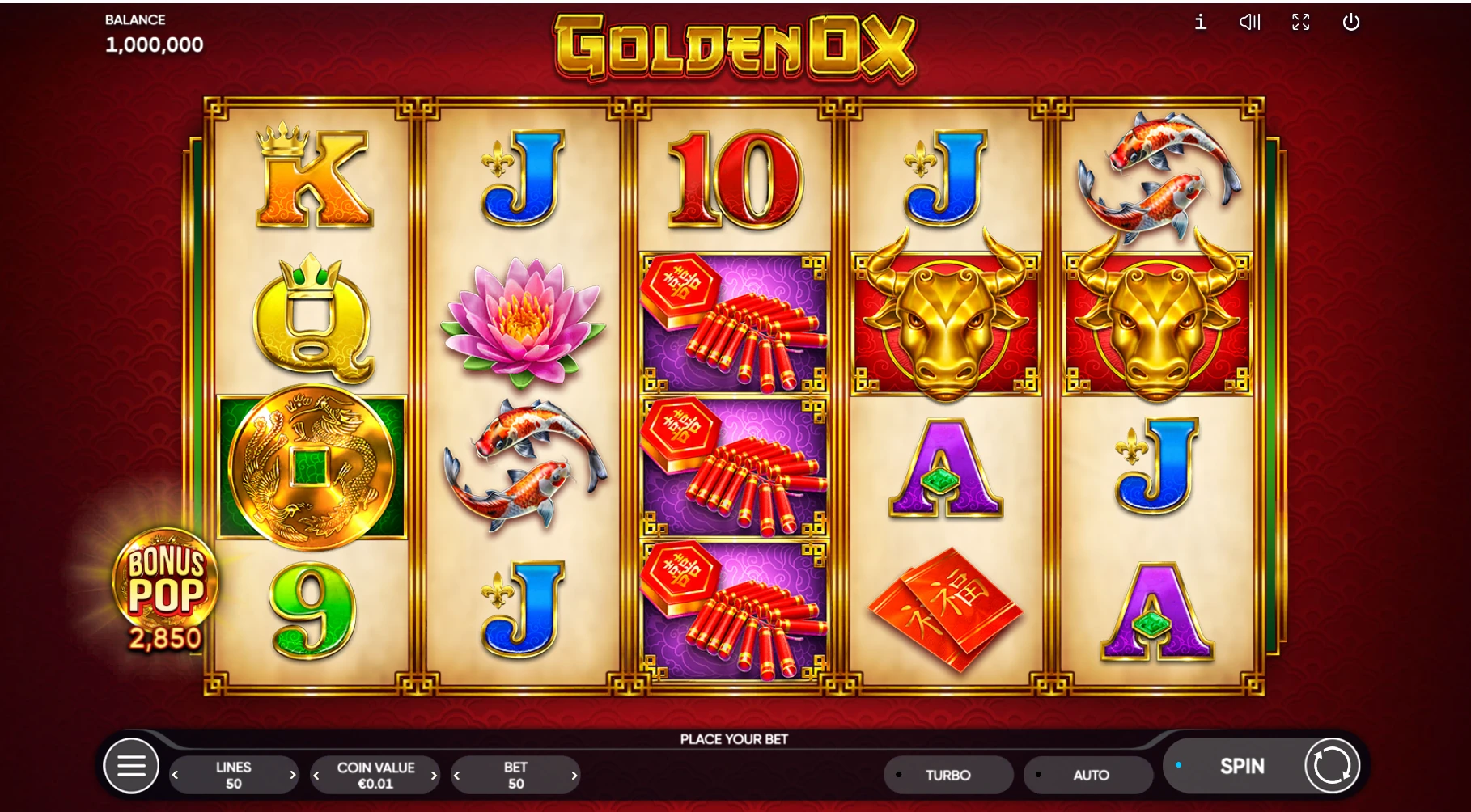1471x812 pixels.
Task: Click the Bonus Pop badge
Action: point(166,589)
